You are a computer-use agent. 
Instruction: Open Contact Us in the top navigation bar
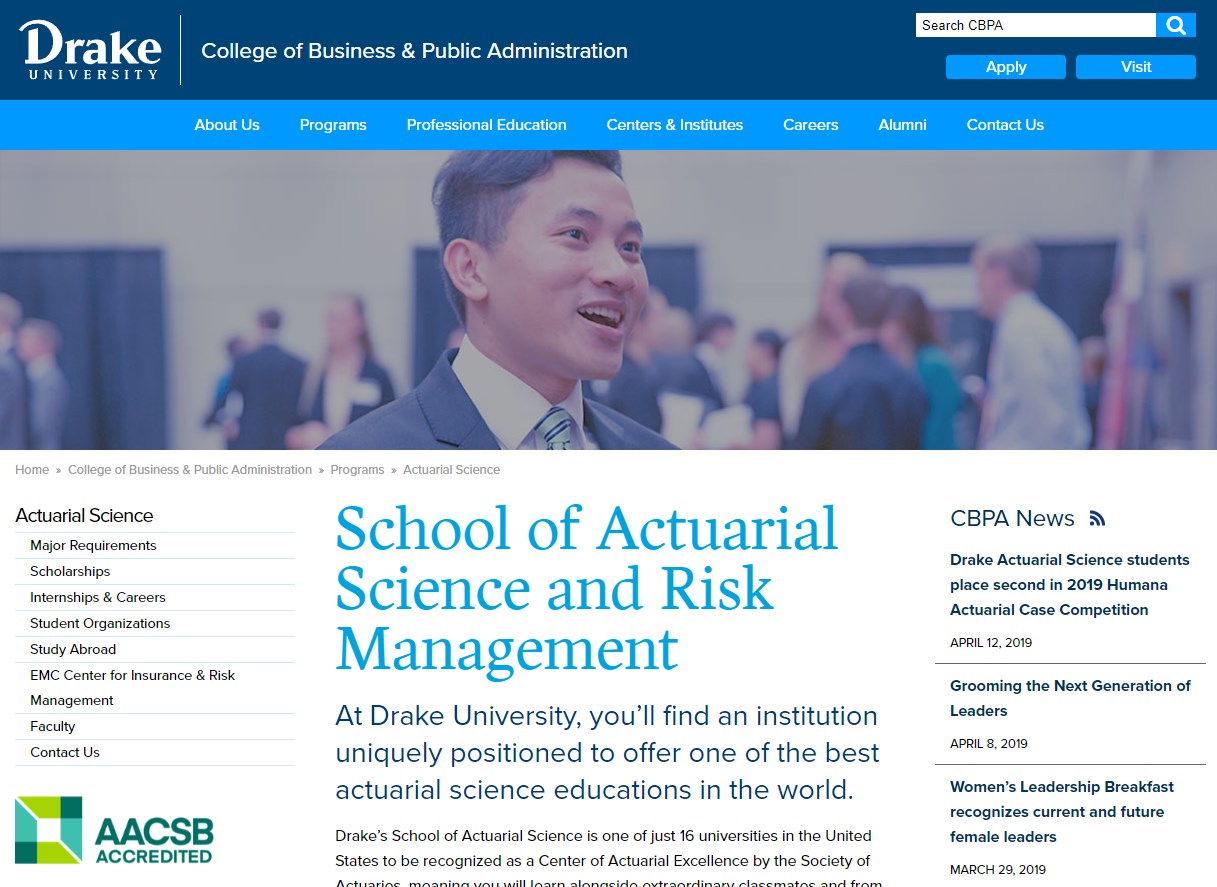(1005, 125)
